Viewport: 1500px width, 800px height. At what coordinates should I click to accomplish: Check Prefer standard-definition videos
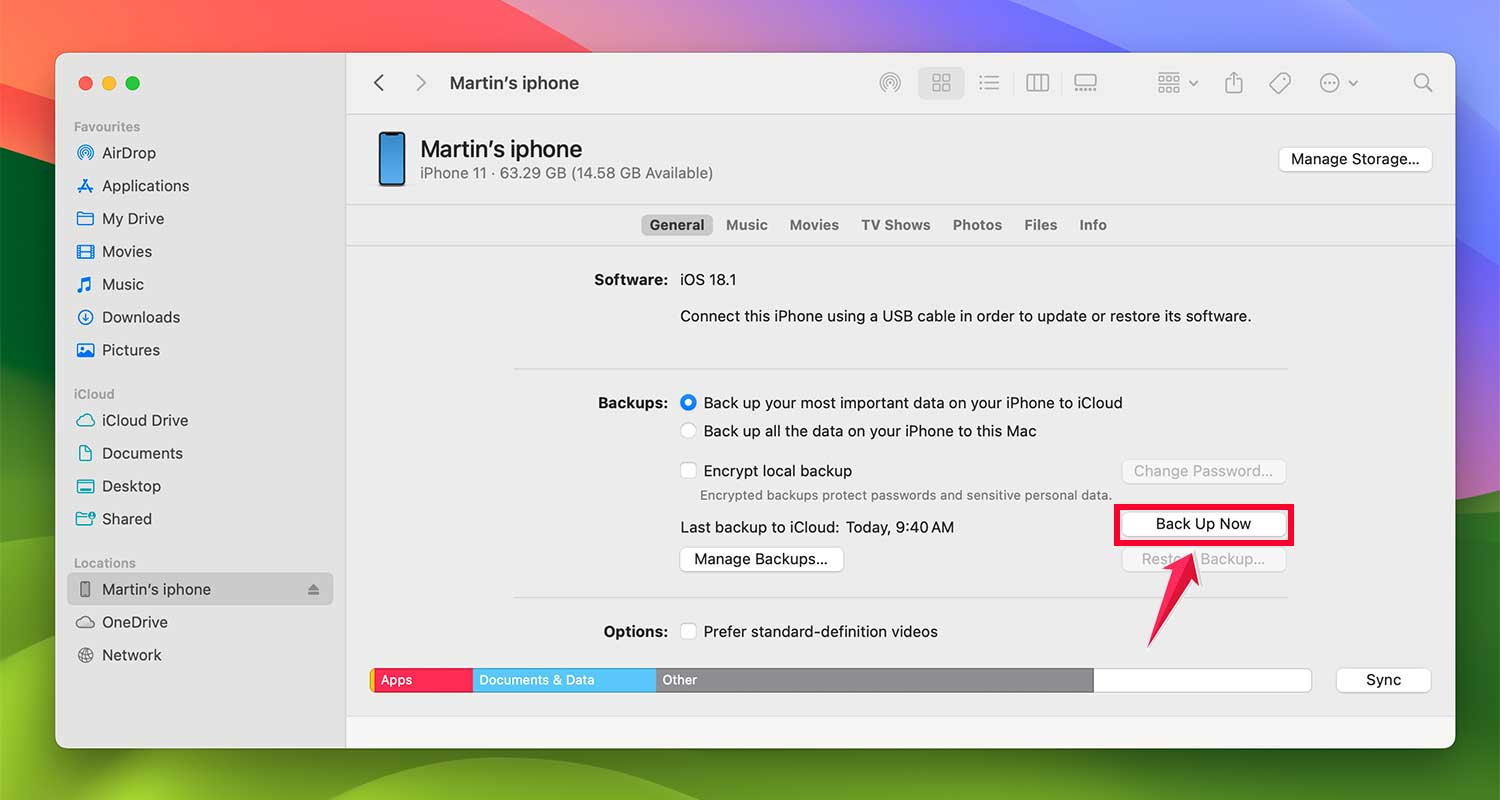688,631
